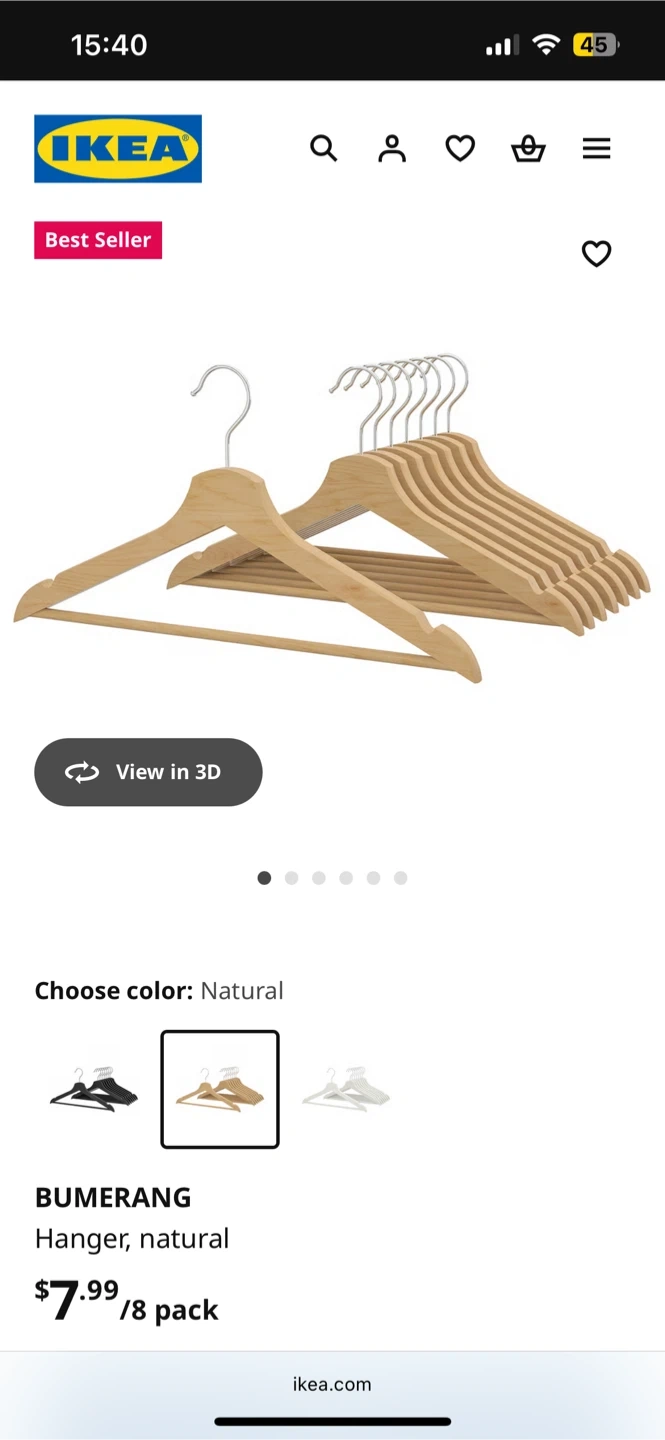Jump to last image carousel dot
This screenshot has width=665, height=1440.
[400, 878]
